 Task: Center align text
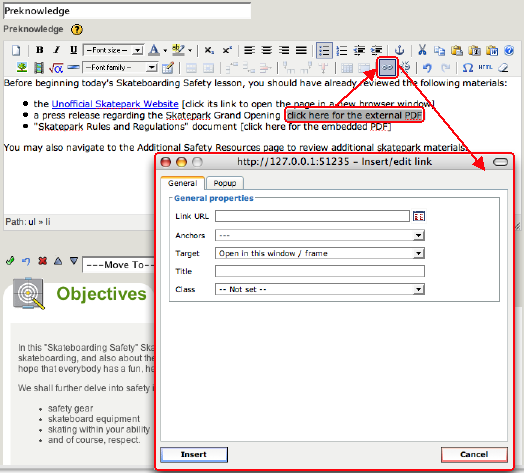click(266, 50)
